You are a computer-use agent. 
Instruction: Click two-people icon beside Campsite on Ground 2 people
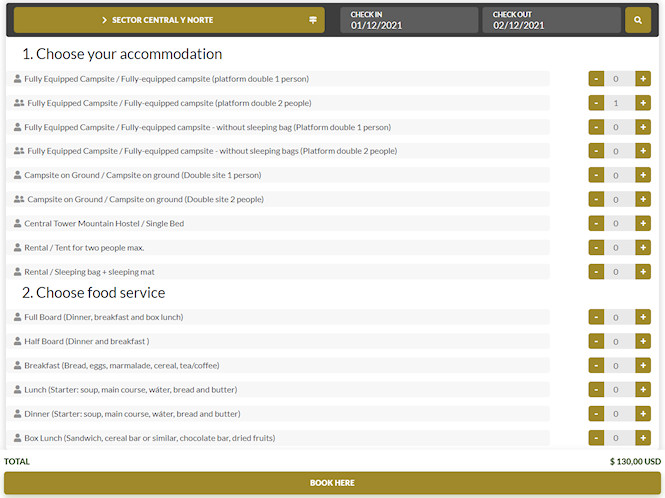(x=18, y=199)
